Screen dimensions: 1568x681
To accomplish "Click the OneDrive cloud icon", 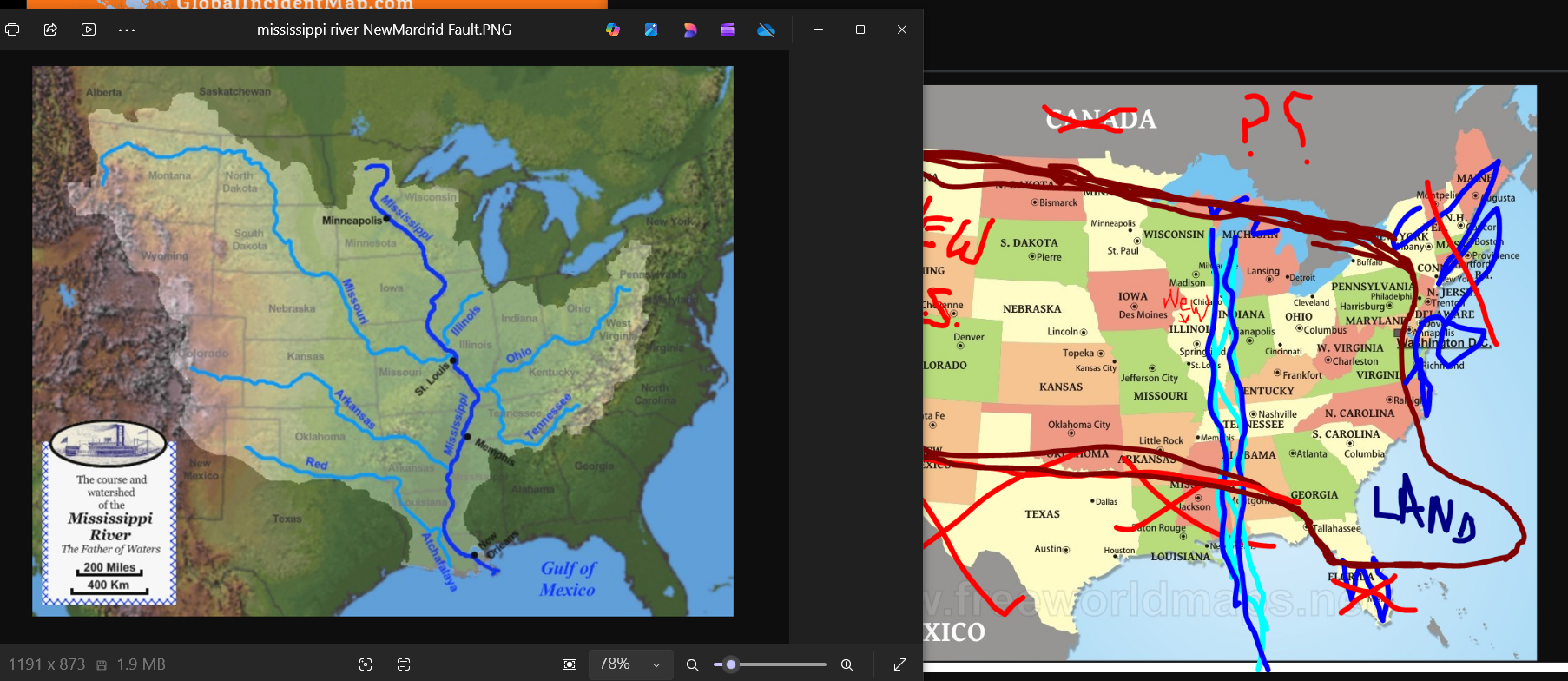I will 766,30.
